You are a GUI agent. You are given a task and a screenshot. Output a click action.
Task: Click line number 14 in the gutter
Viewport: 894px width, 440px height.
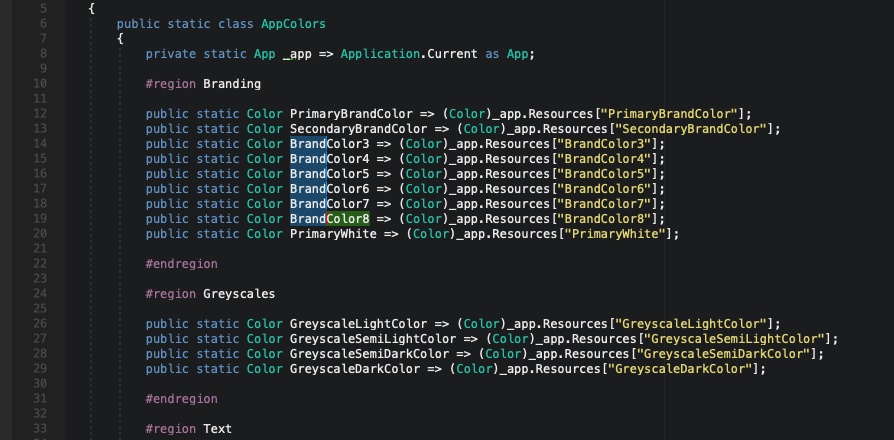40,144
